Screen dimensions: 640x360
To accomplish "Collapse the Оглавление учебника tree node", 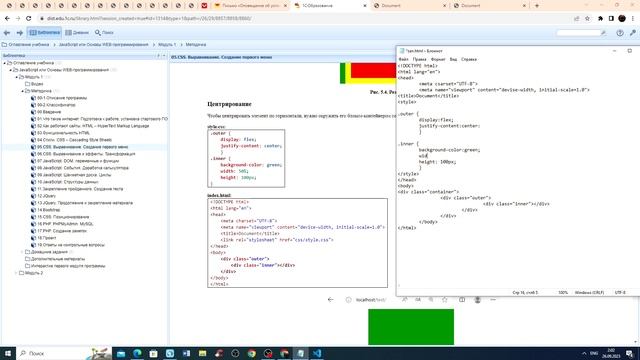I will [x=4, y=63].
